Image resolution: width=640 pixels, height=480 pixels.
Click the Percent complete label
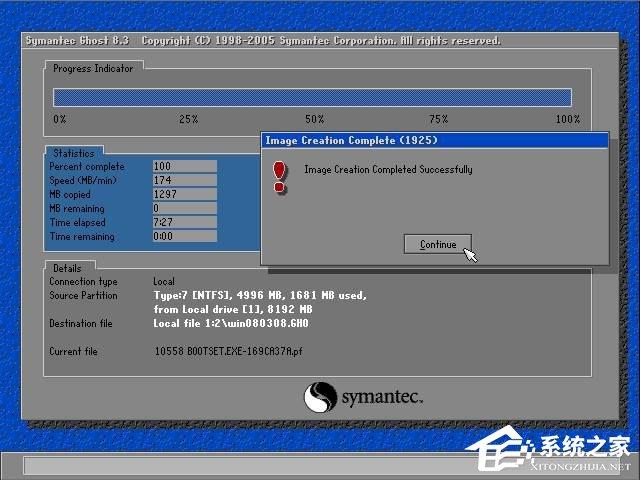pyautogui.click(x=87, y=166)
